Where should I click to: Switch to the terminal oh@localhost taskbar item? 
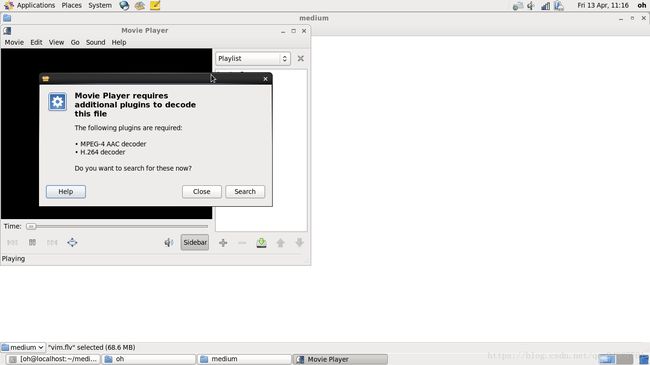coord(53,359)
